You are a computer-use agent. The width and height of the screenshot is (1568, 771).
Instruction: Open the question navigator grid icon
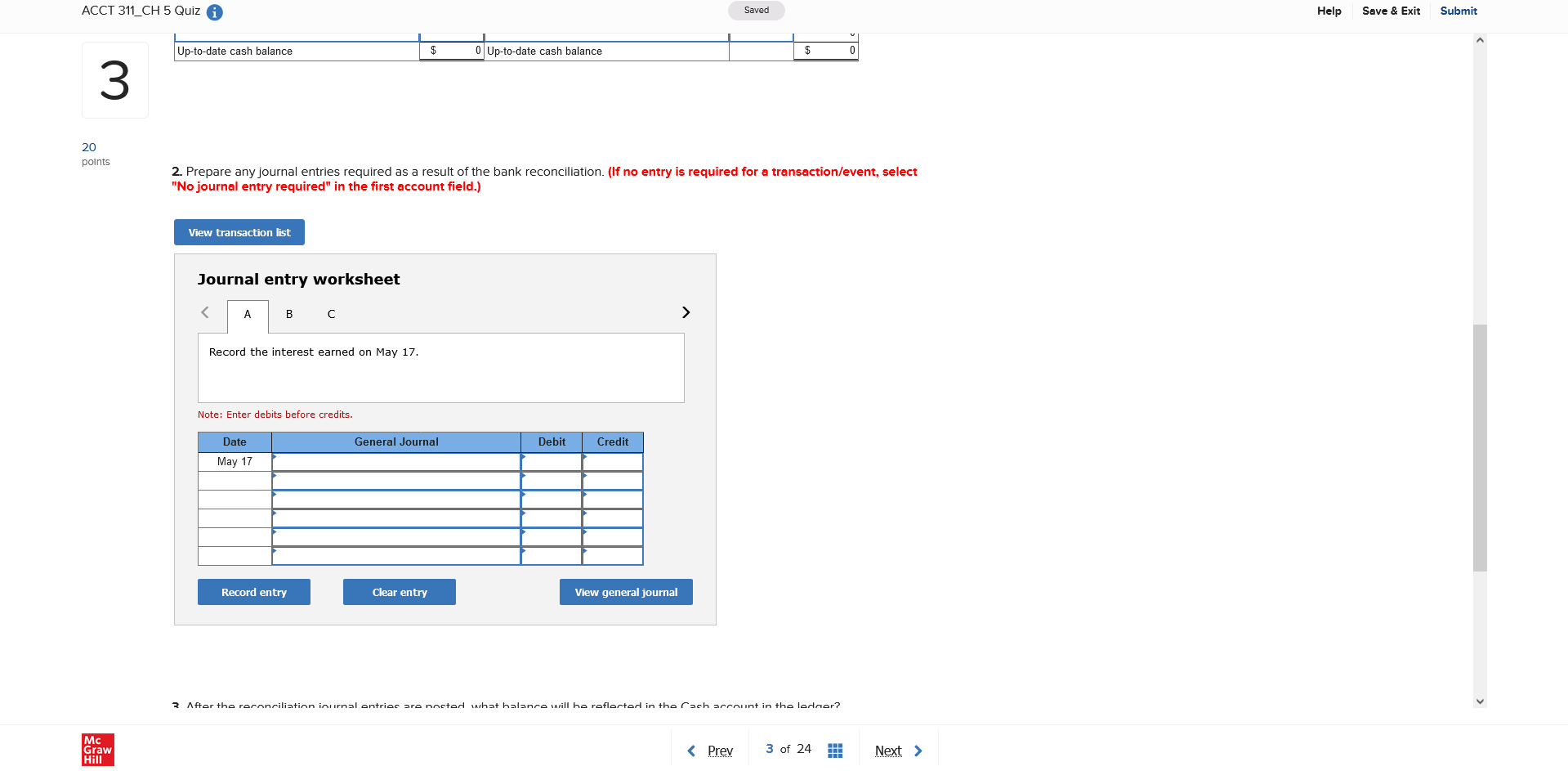834,750
